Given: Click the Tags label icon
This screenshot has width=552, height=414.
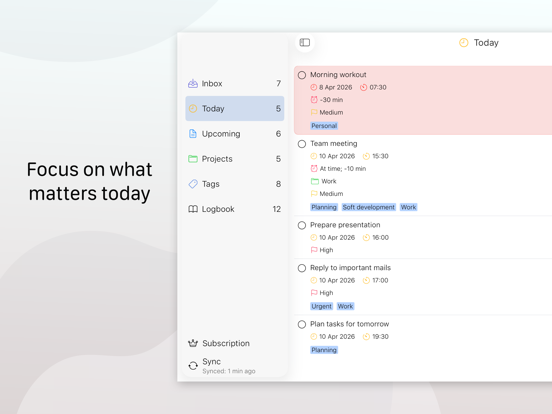Looking at the screenshot, I should pos(193,184).
